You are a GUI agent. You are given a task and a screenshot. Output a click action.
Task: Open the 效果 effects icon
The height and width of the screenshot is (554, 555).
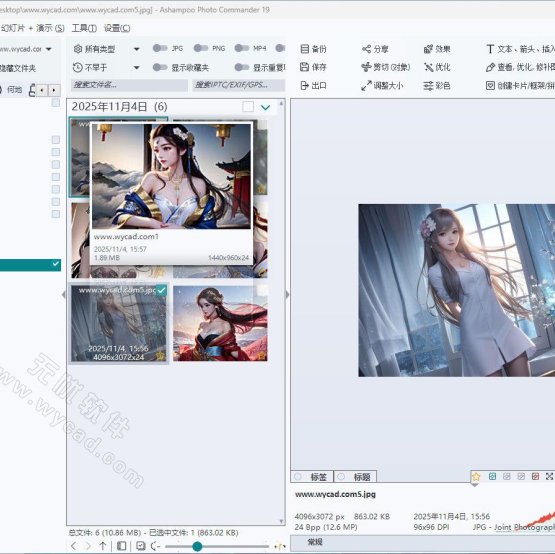(x=428, y=49)
